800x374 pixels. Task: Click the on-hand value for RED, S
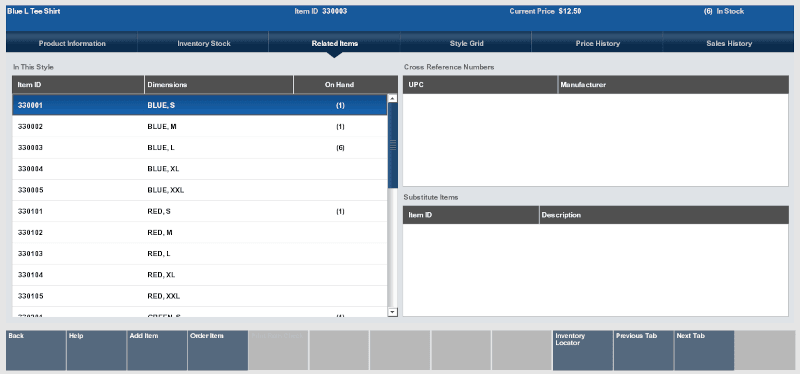[340, 211]
